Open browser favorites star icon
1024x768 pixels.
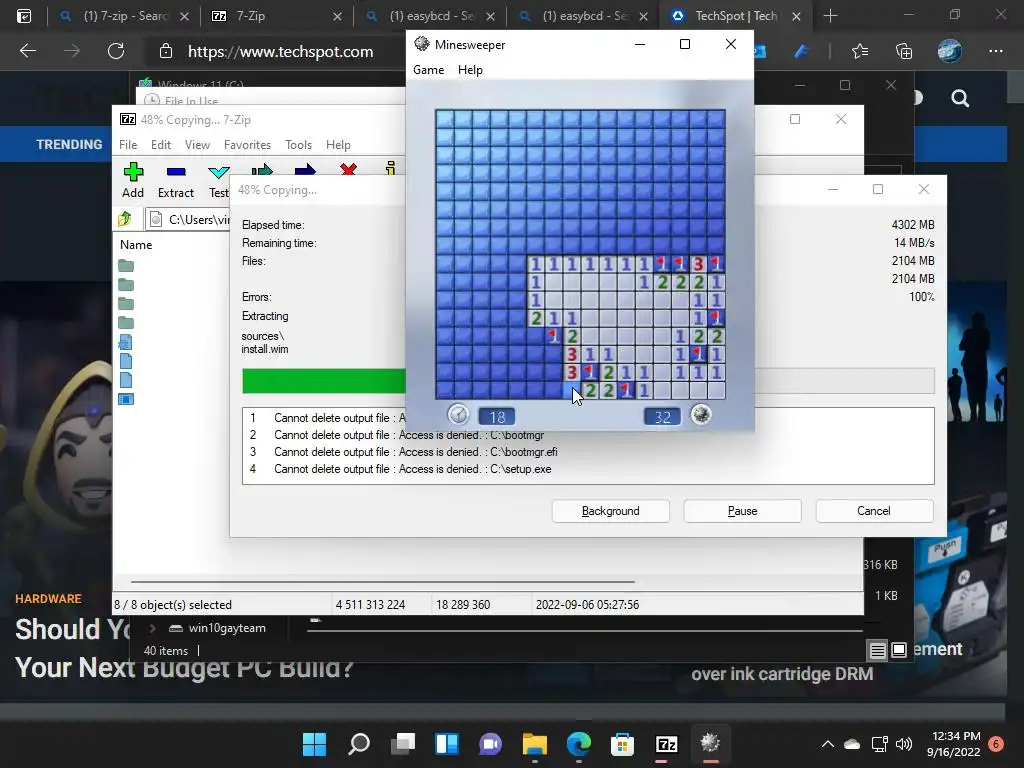pyautogui.click(x=860, y=51)
